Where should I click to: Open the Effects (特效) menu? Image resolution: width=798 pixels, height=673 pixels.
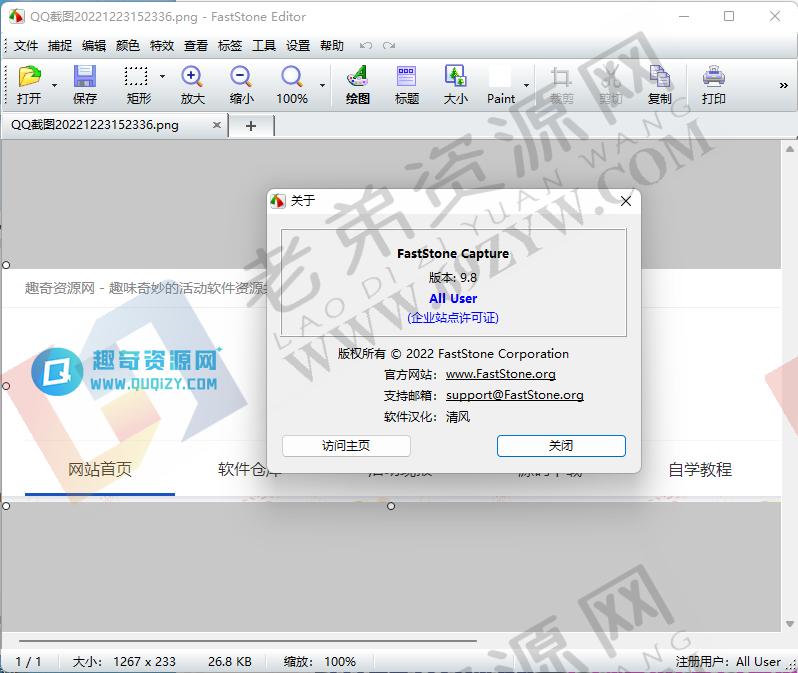click(x=162, y=46)
